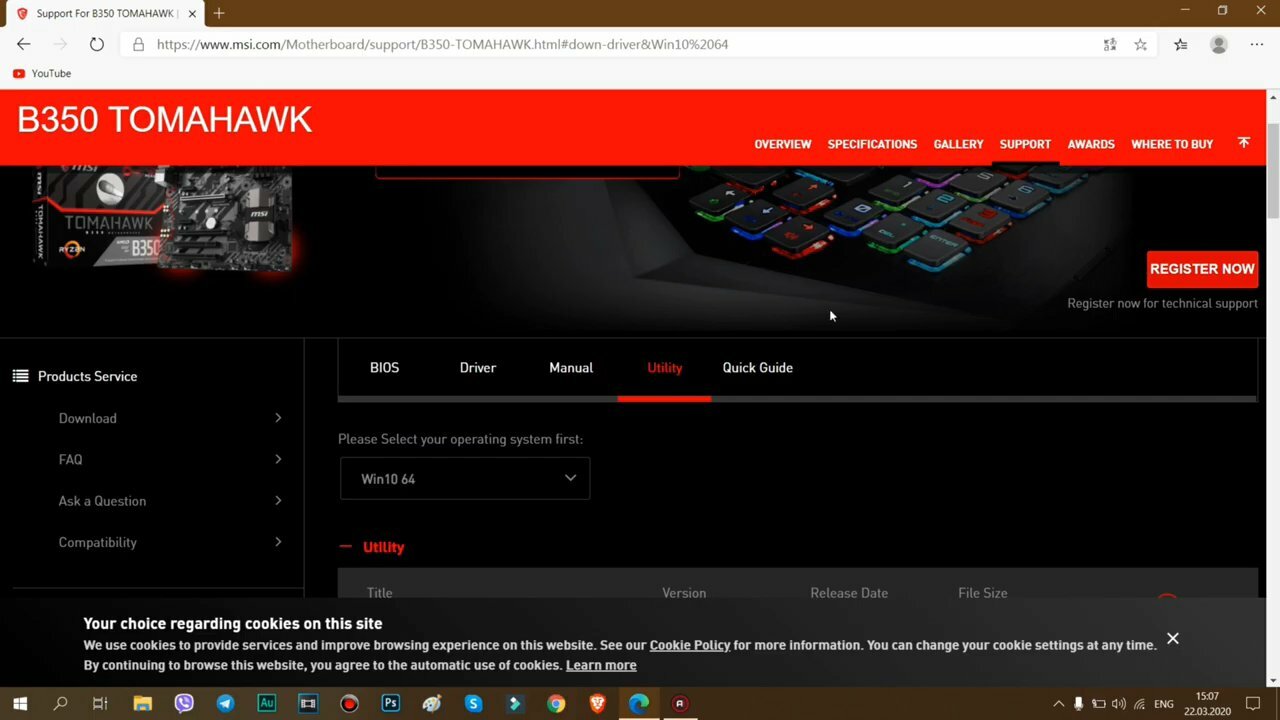The width and height of the screenshot is (1280, 720).
Task: Launch Photoshop from the taskbar
Action: [x=390, y=703]
